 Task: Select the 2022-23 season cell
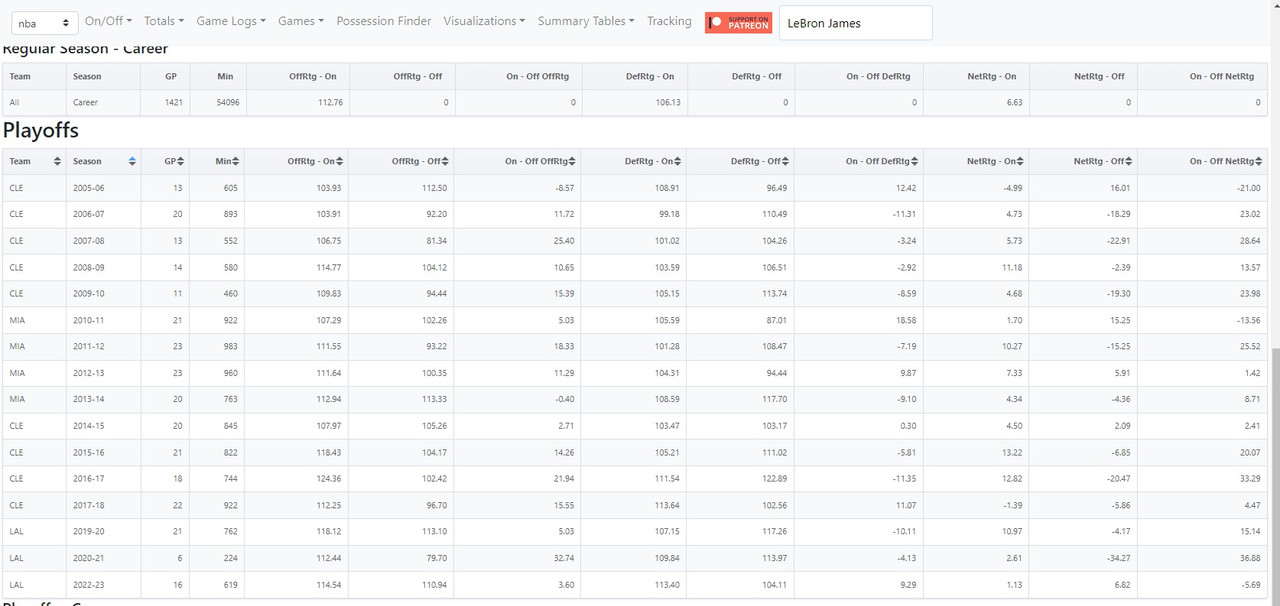click(102, 585)
